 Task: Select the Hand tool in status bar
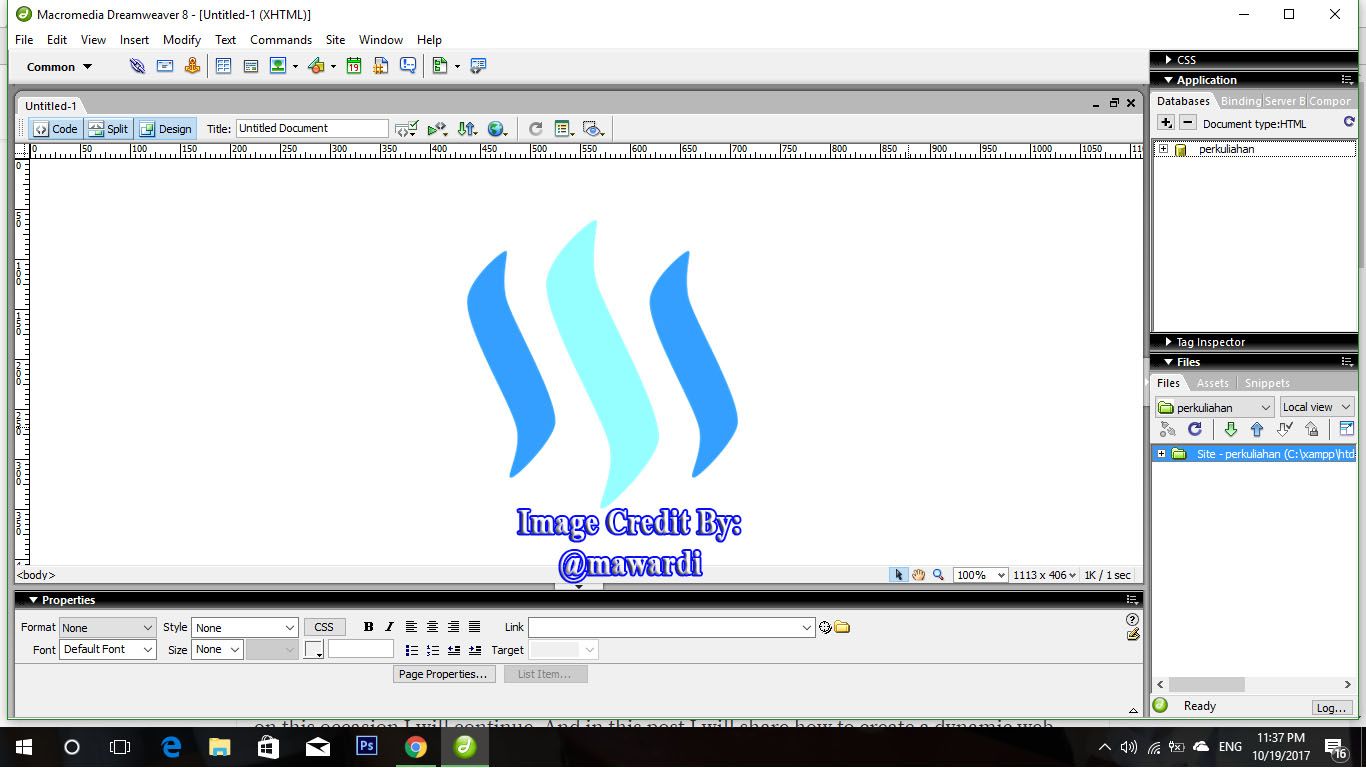coord(918,575)
